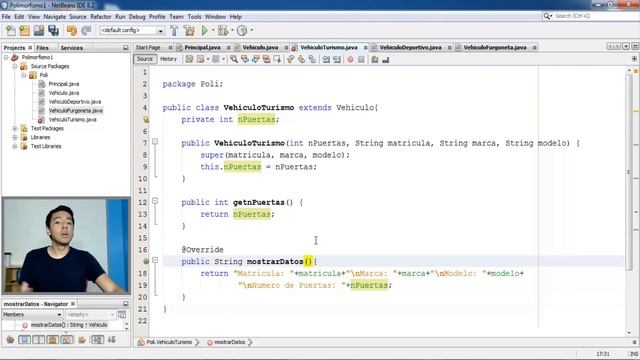Open the Refactor menu
This screenshot has width=640, height=360.
tap(101, 17)
